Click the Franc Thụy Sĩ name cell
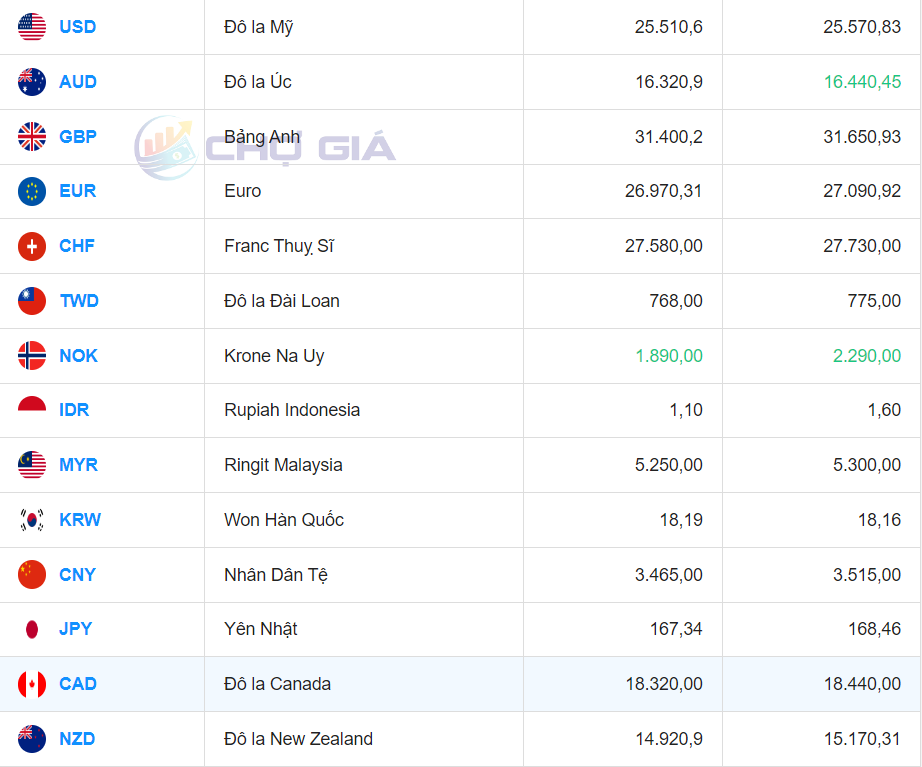The image size is (922, 767). coord(278,246)
